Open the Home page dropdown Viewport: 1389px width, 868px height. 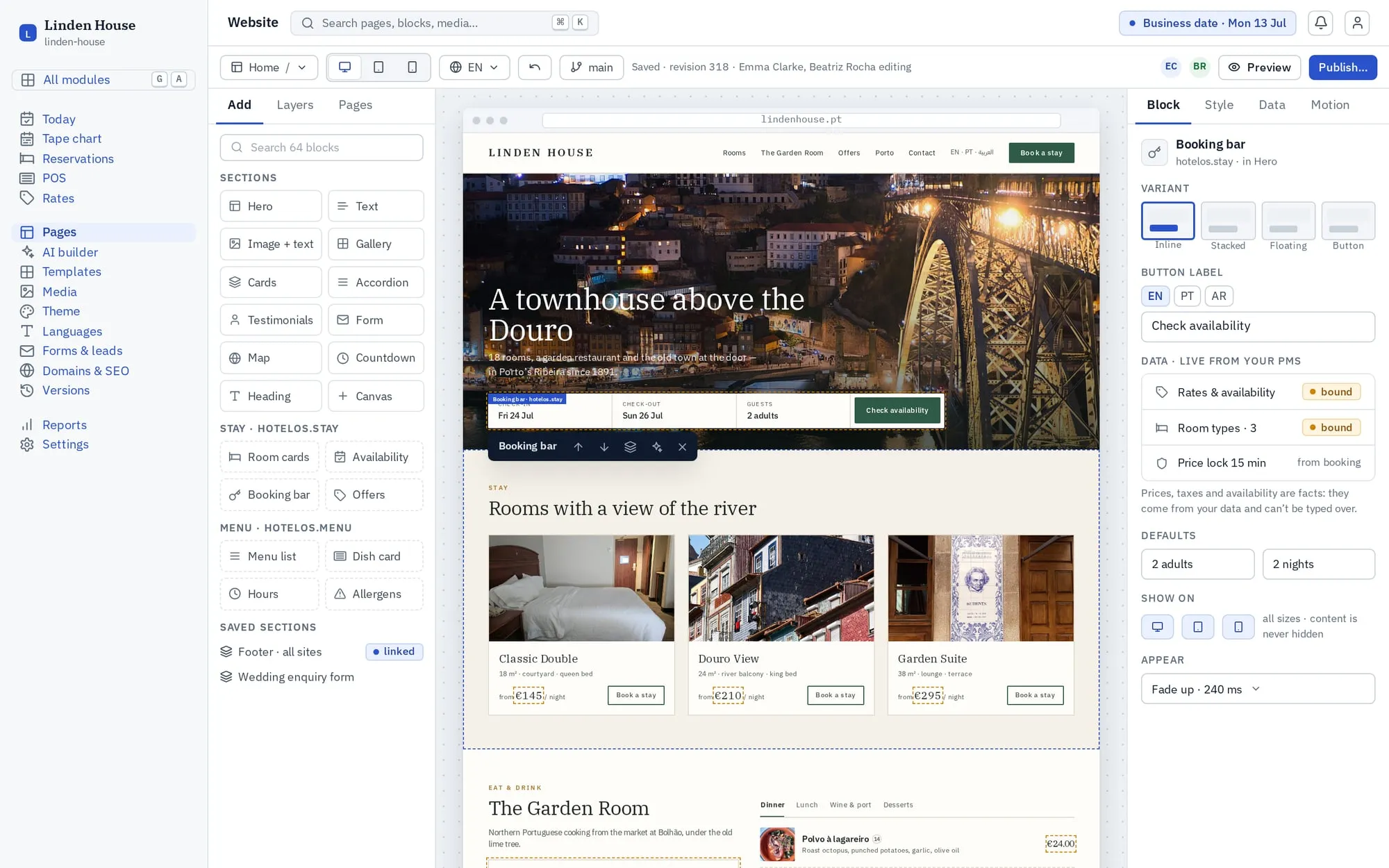click(269, 67)
